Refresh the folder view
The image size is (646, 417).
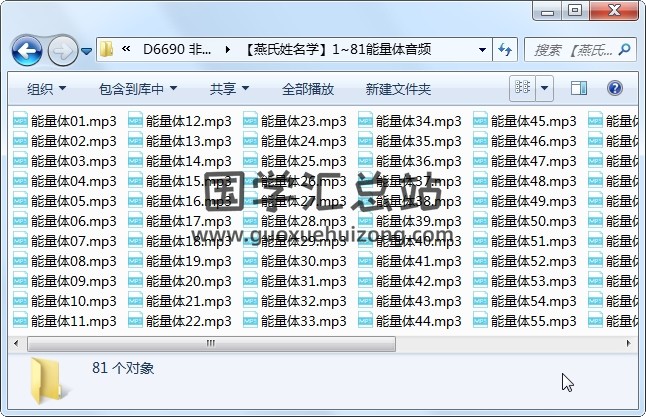505,50
